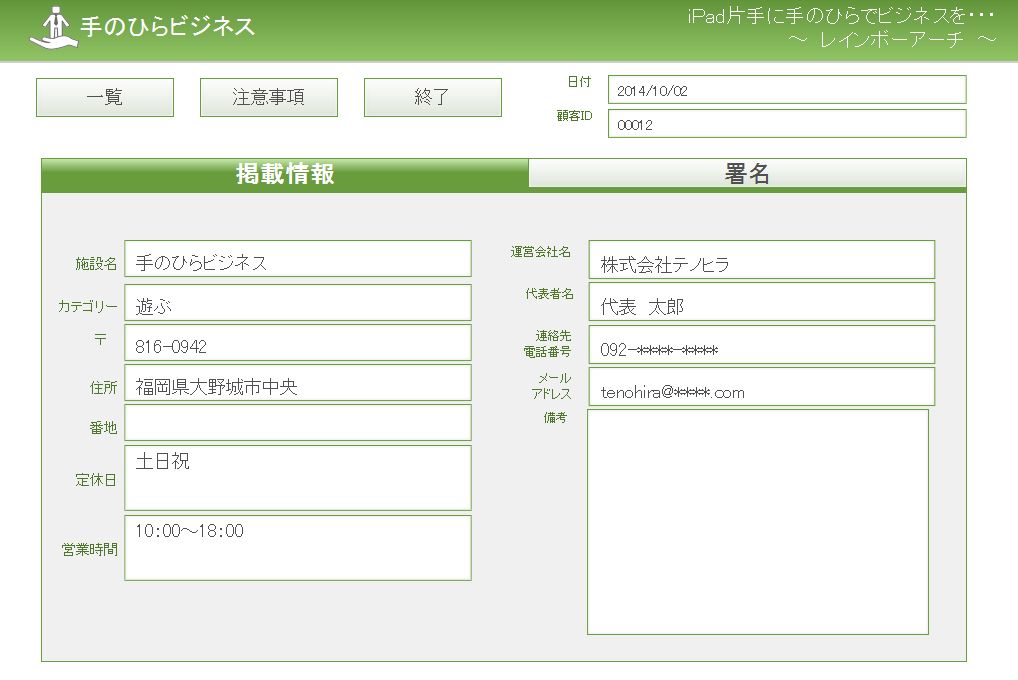This screenshot has height=680, width=1018.
Task: Click the 運営会社名 company name field
Action: [762, 260]
